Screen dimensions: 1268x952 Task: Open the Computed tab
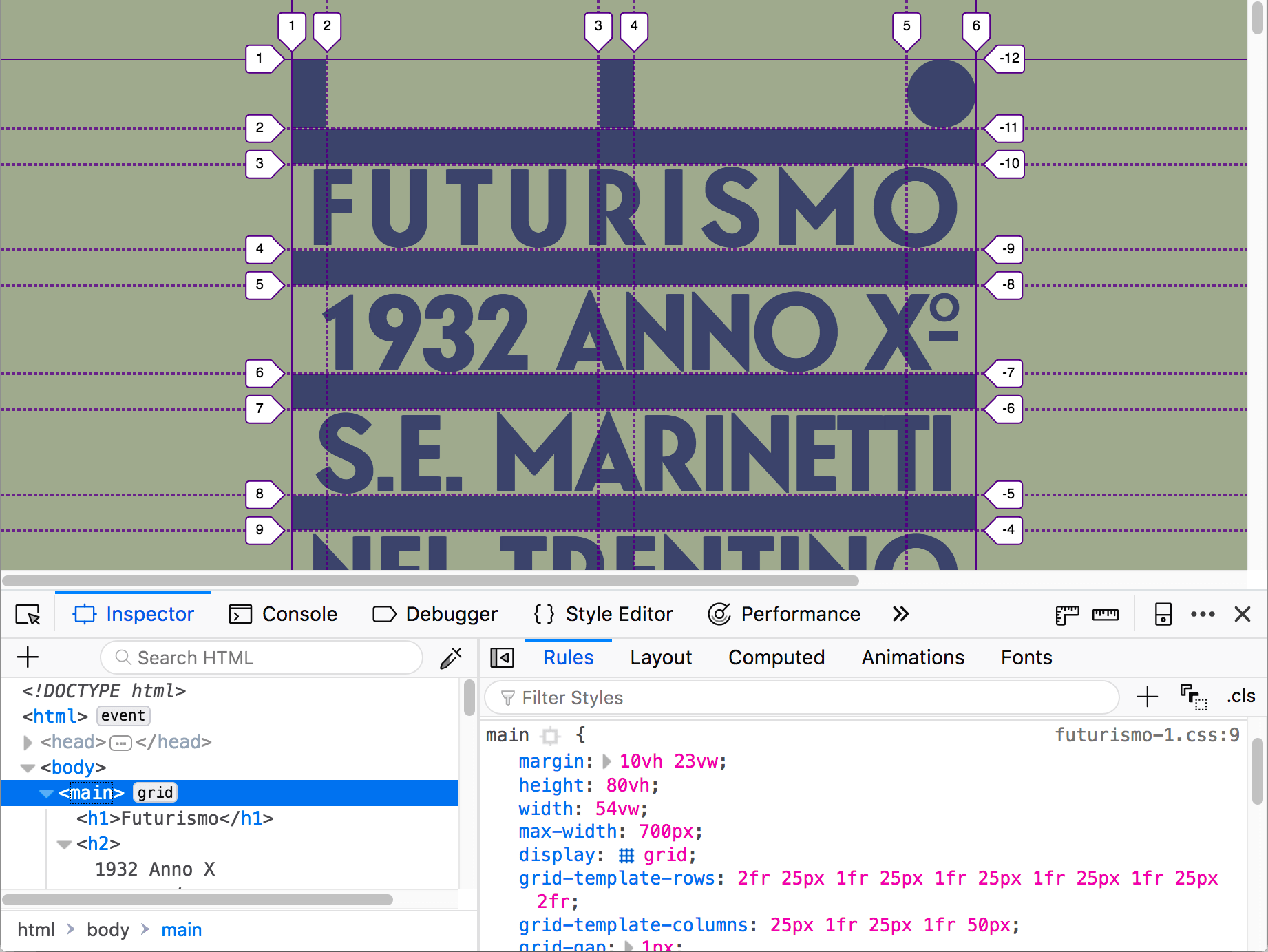pos(776,657)
